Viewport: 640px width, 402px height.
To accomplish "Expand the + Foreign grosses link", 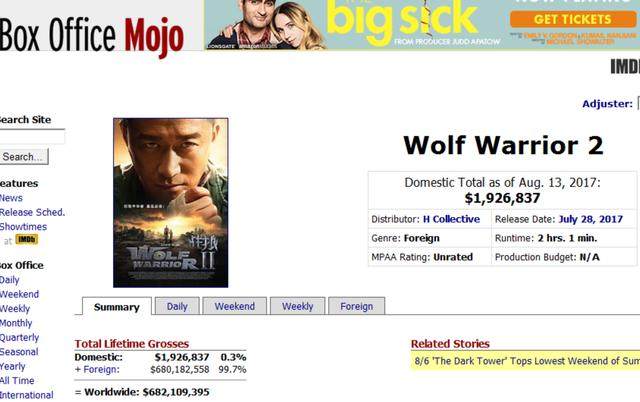I will click(97, 369).
